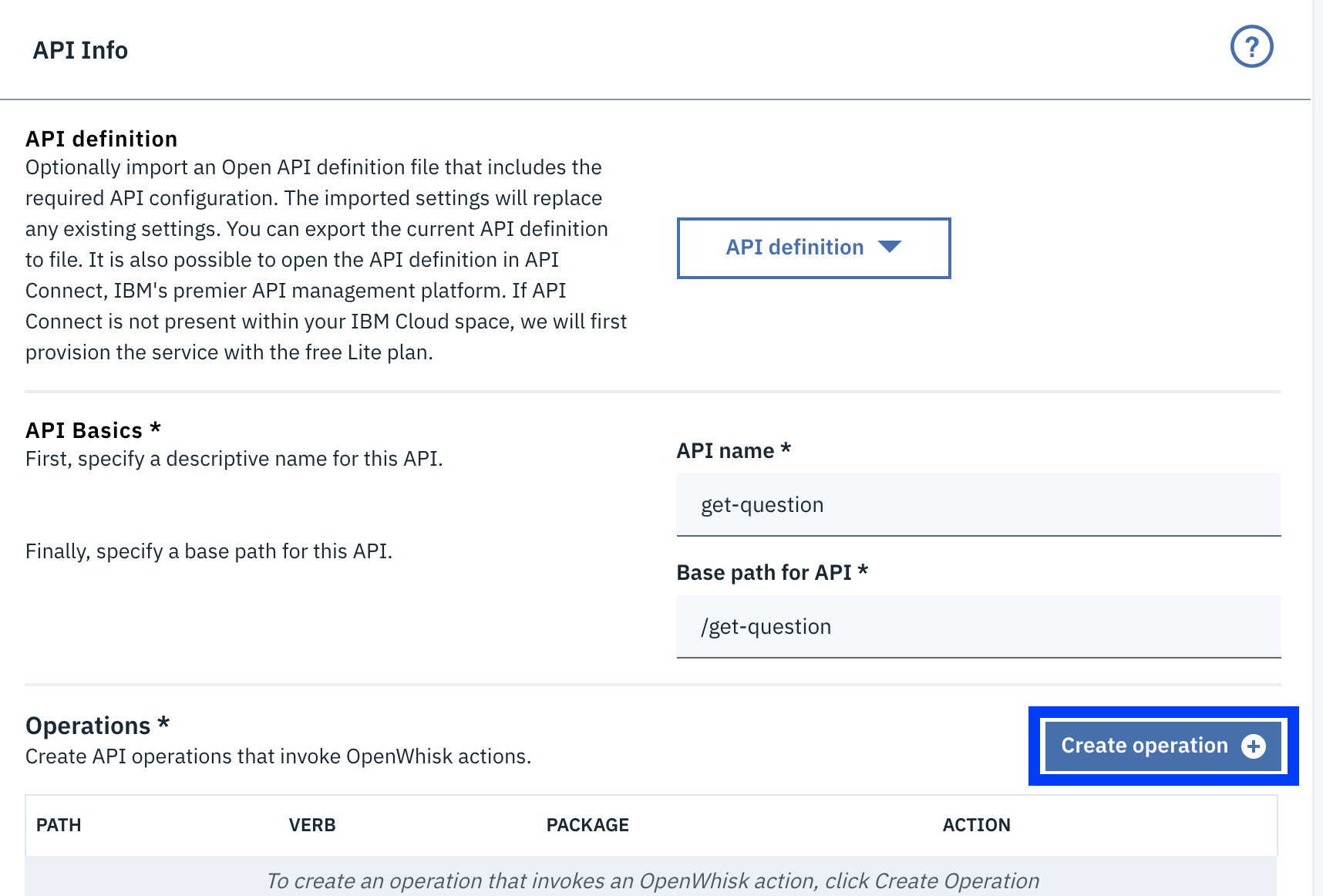
Task: Click the Operations section heading
Action: click(98, 726)
